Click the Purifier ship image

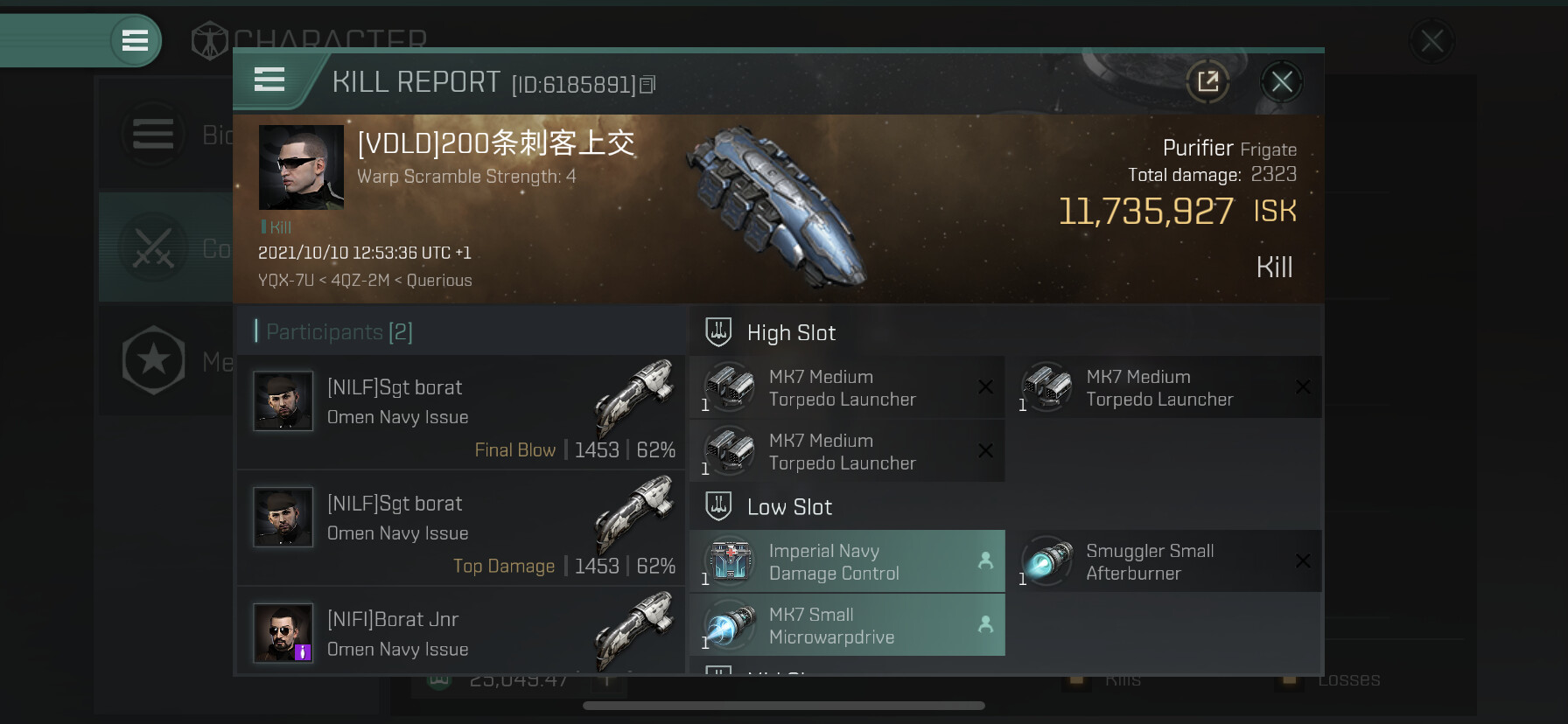pos(774,208)
